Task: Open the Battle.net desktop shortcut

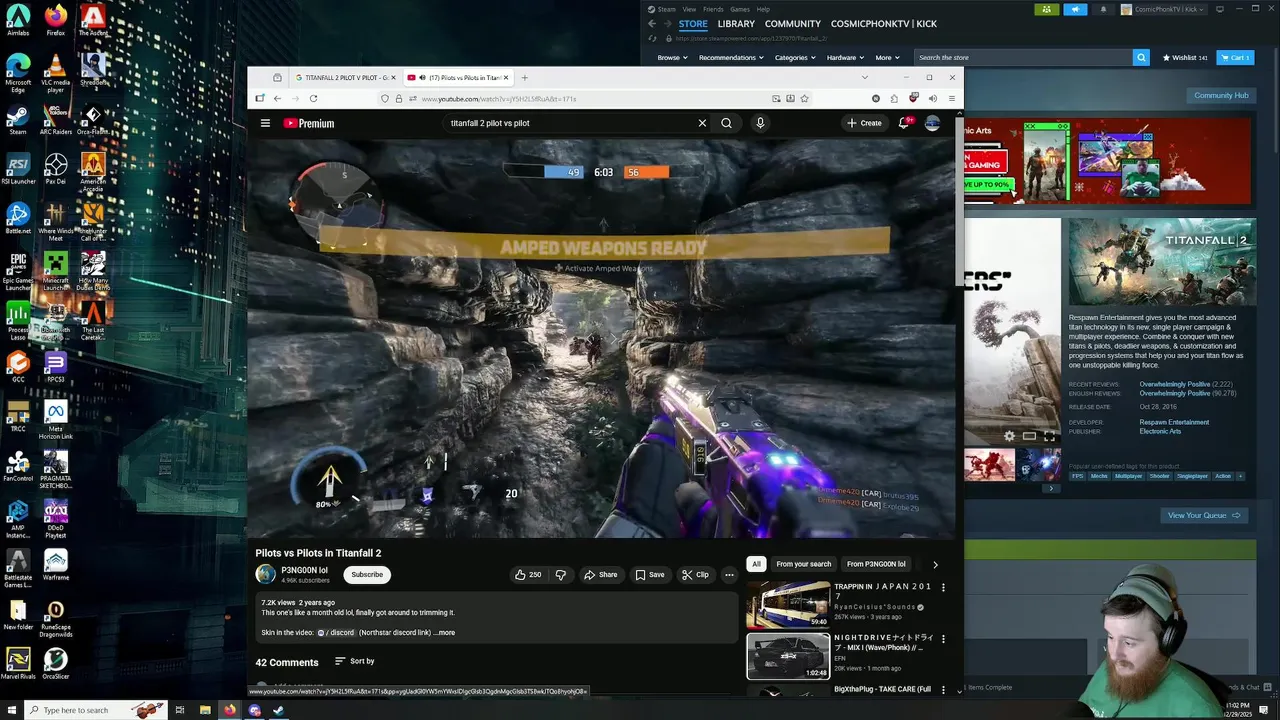Action: coord(18,218)
